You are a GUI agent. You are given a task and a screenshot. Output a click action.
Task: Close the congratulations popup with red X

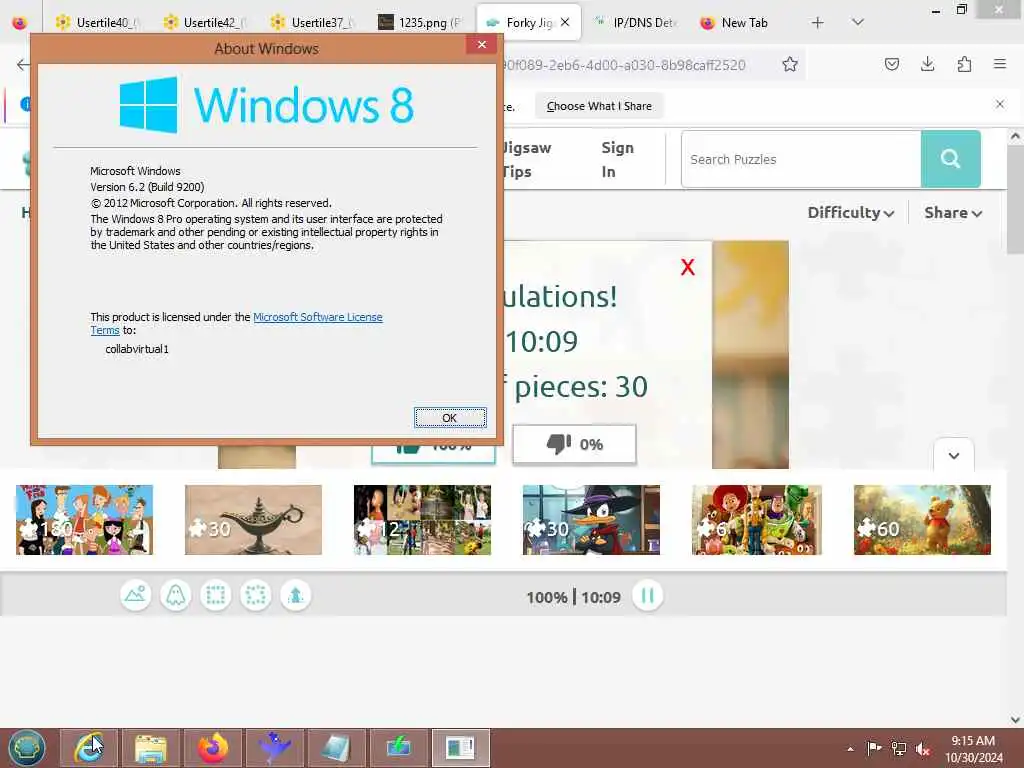click(x=687, y=267)
